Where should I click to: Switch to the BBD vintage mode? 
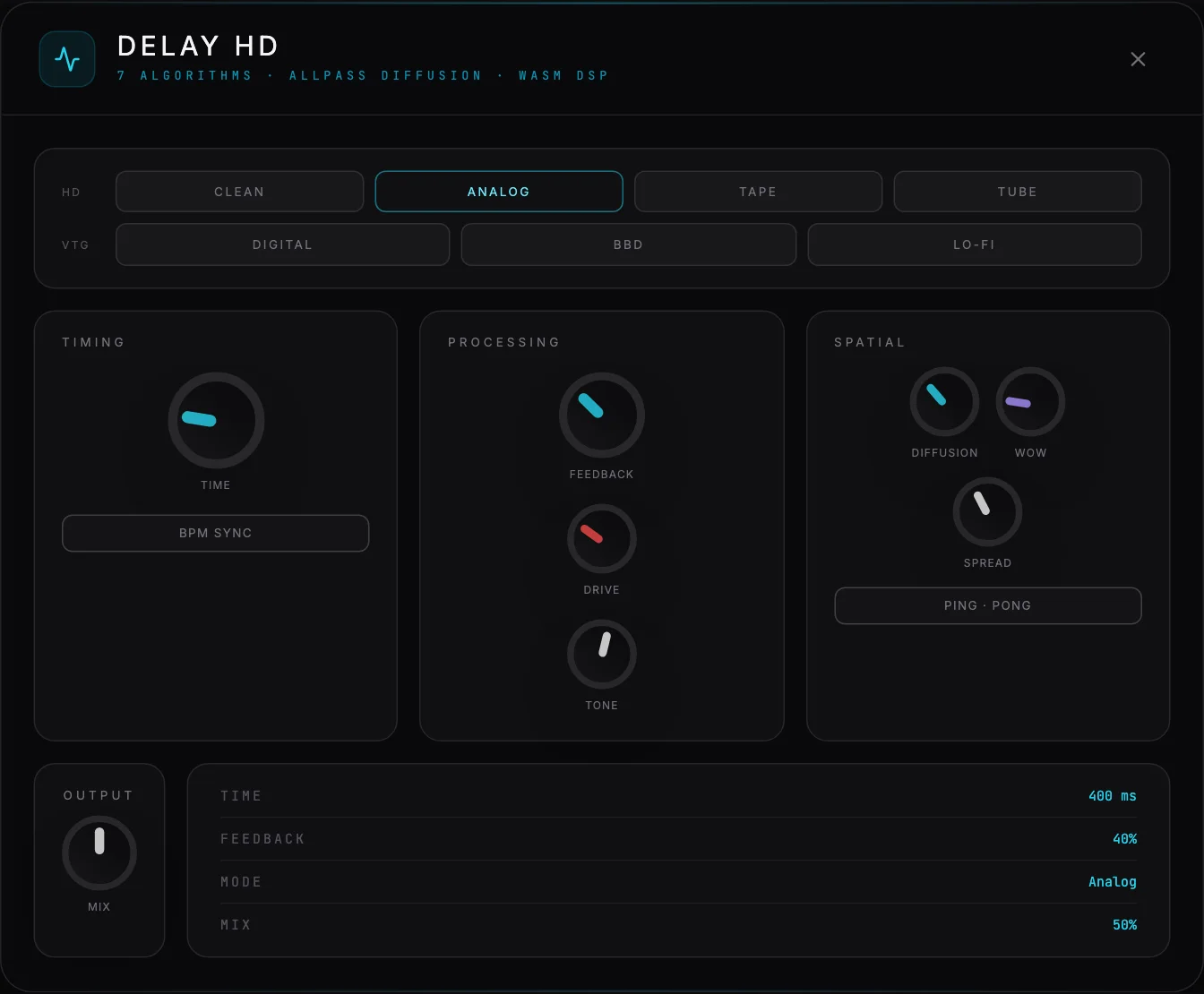[628, 244]
